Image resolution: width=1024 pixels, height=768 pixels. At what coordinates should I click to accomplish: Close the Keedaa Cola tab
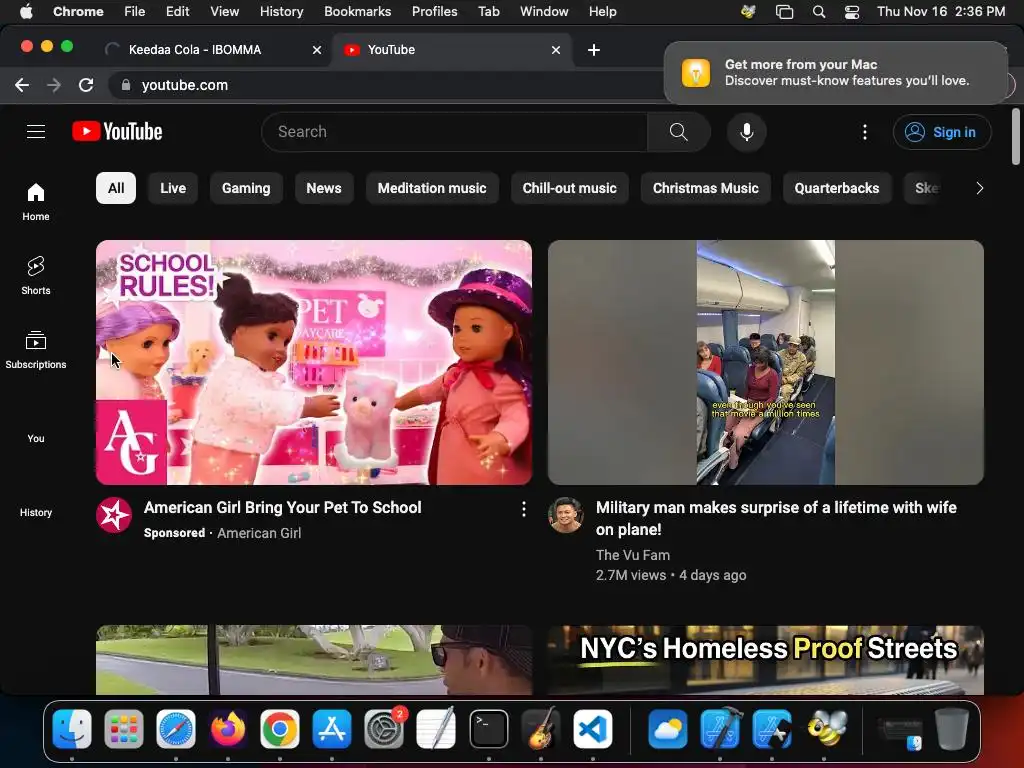(x=317, y=50)
